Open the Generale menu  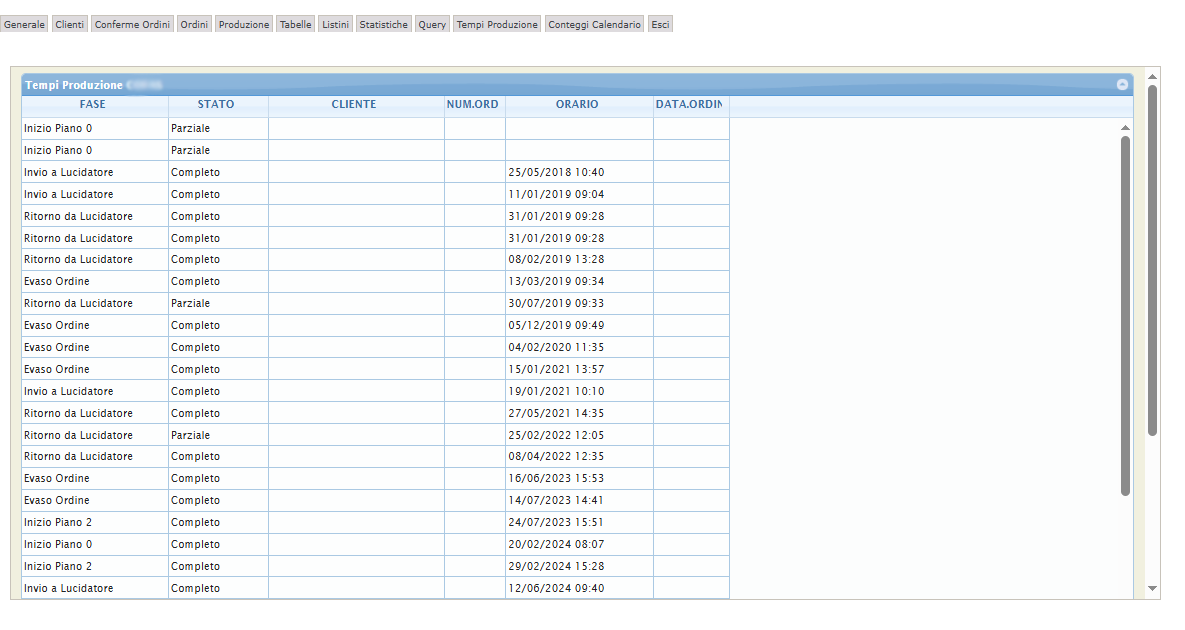(x=24, y=24)
